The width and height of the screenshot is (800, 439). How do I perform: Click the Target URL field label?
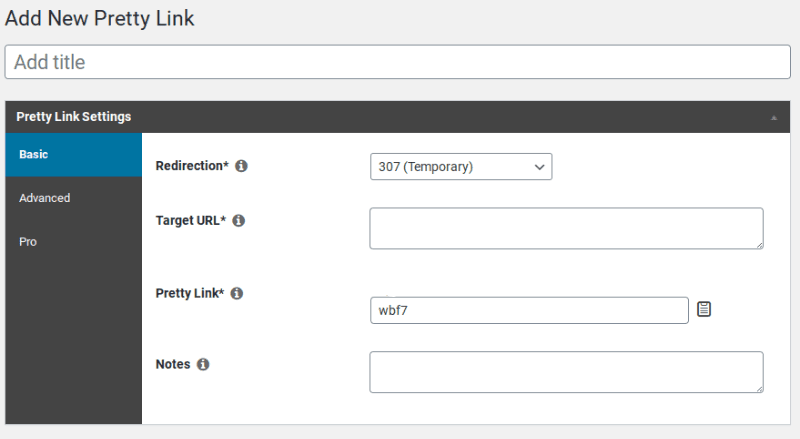pos(191,221)
